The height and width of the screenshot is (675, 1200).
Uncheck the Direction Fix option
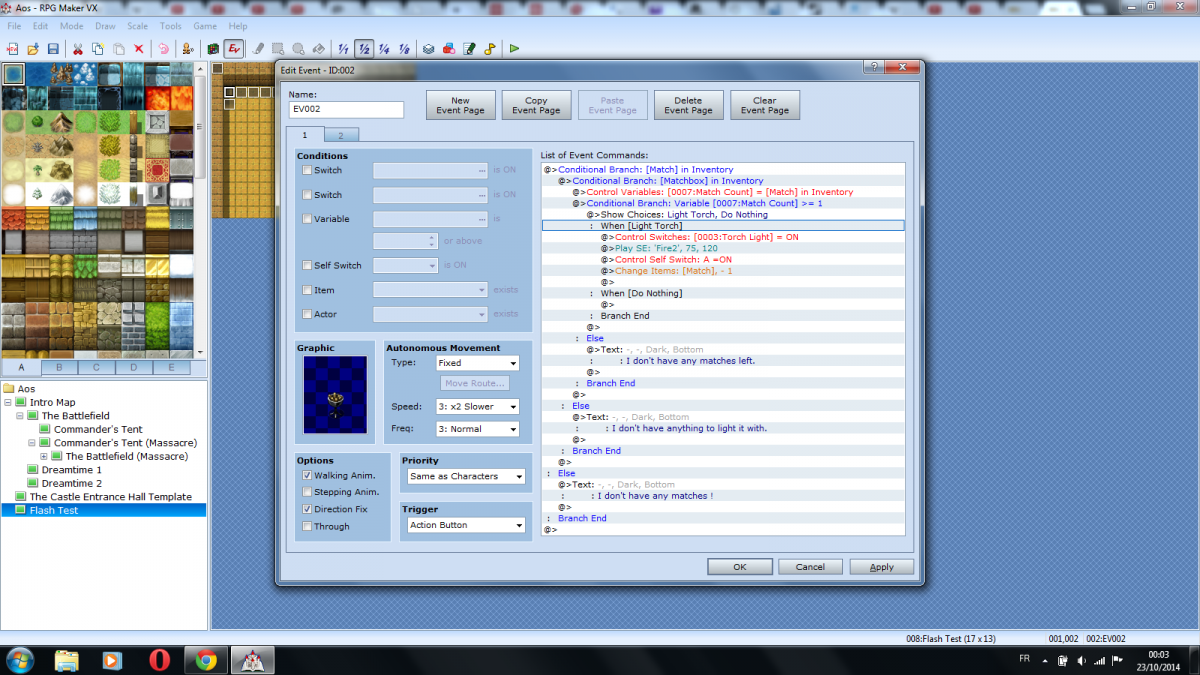tap(307, 509)
